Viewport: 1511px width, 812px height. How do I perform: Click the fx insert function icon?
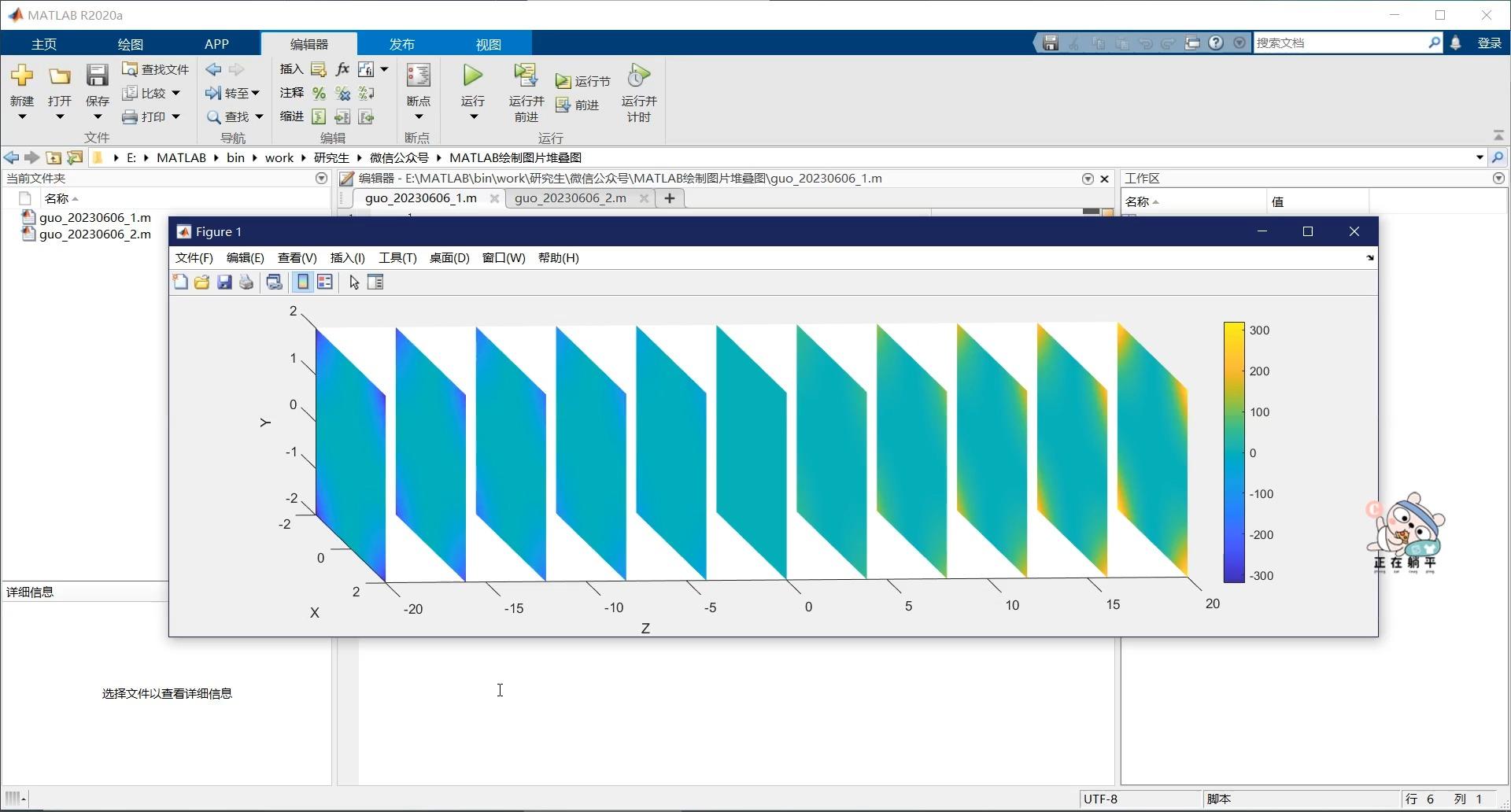342,69
